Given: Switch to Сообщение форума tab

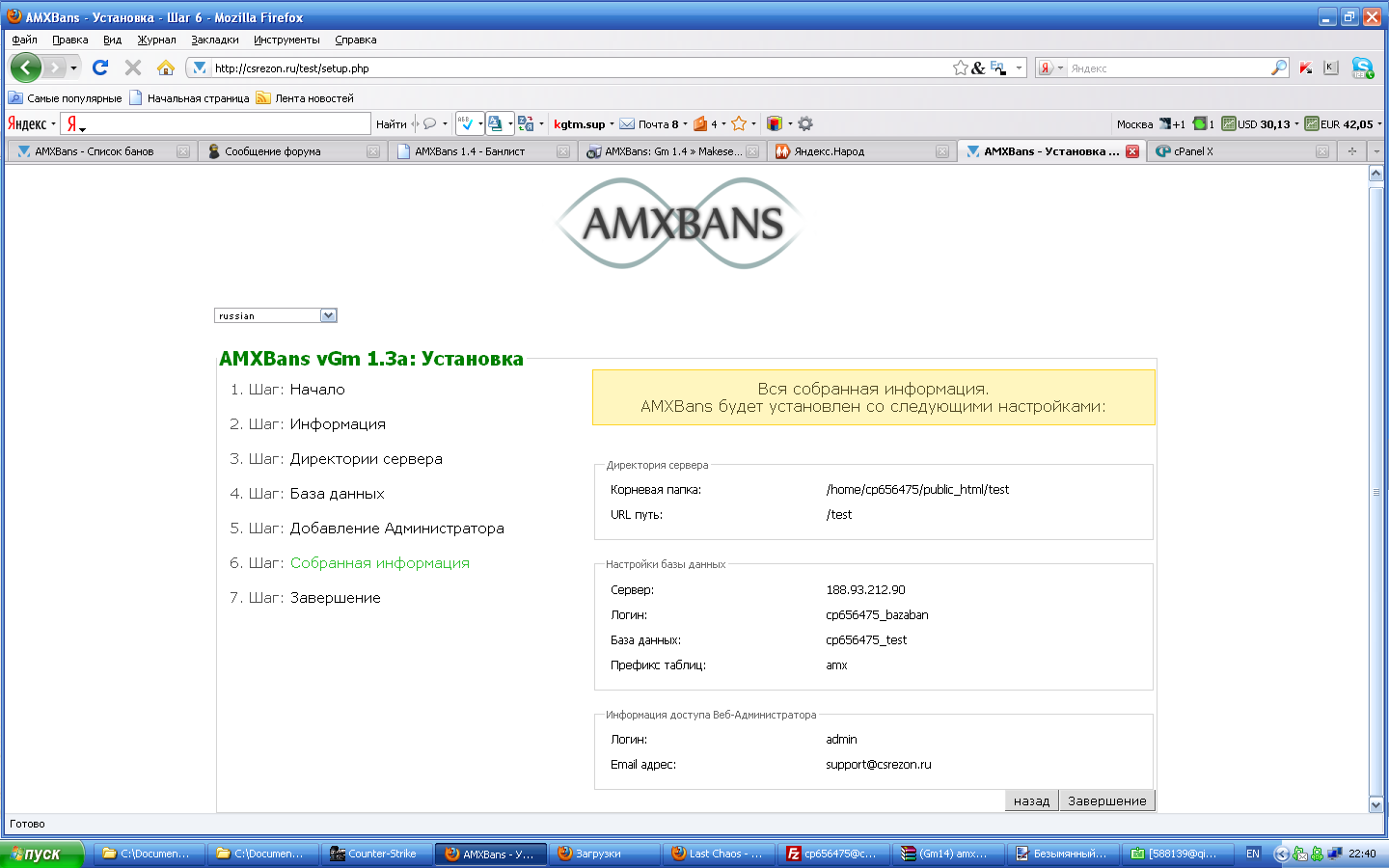Looking at the screenshot, I should [292, 151].
